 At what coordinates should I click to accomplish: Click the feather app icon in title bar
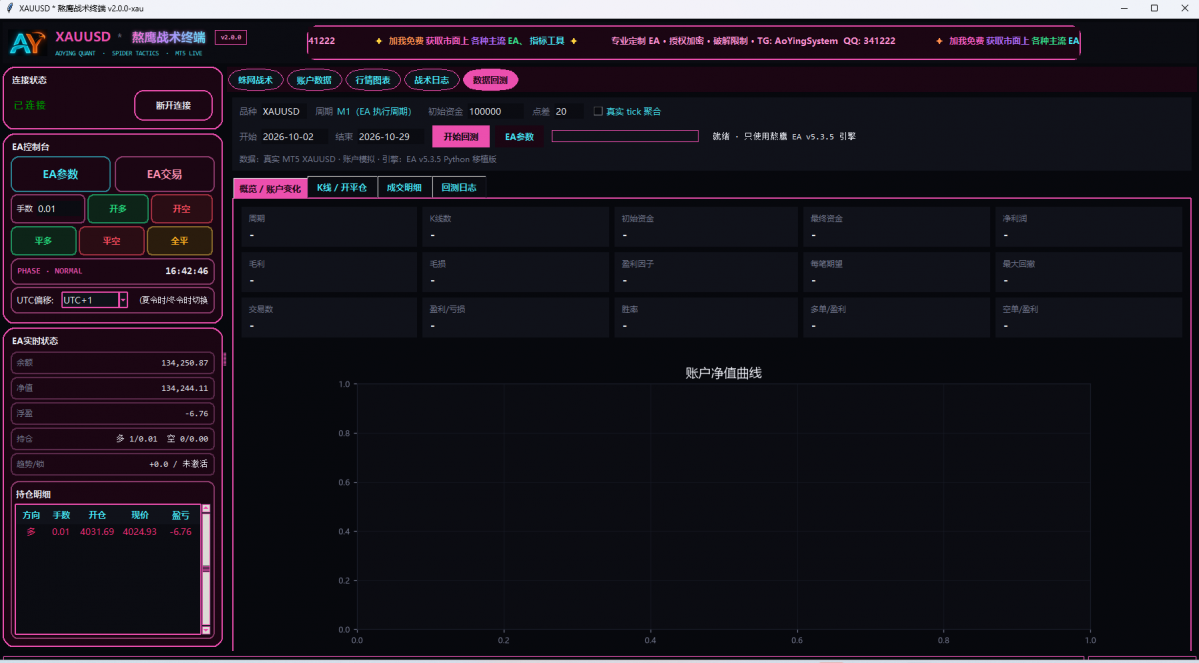[9, 8]
